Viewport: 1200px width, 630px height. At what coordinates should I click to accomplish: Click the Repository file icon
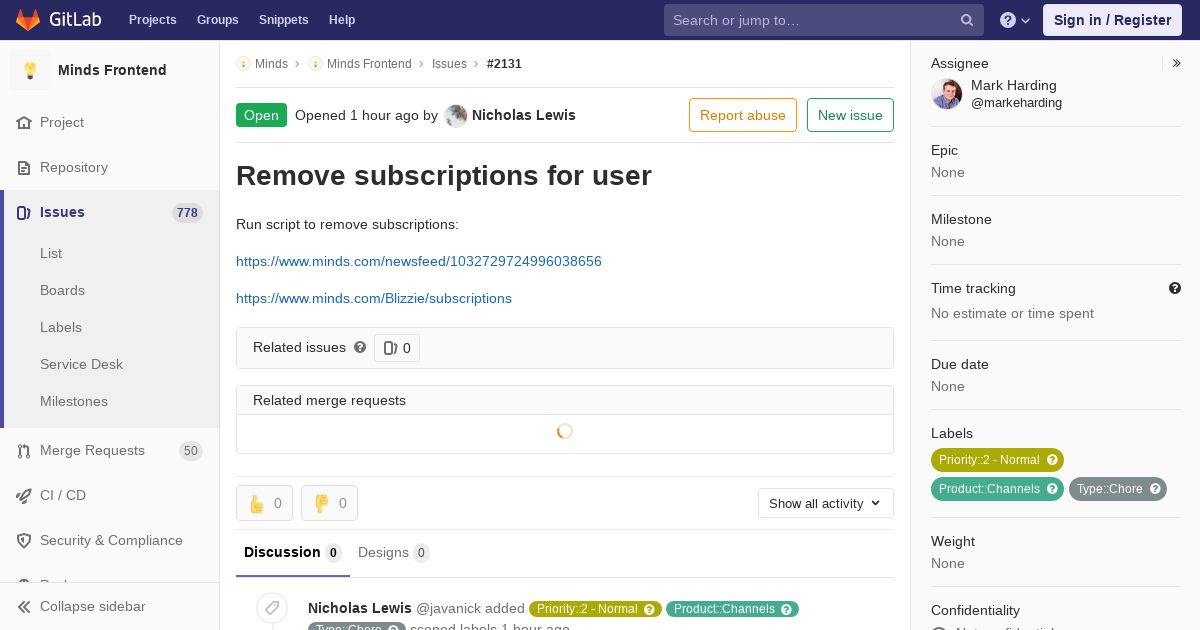[x=24, y=167]
